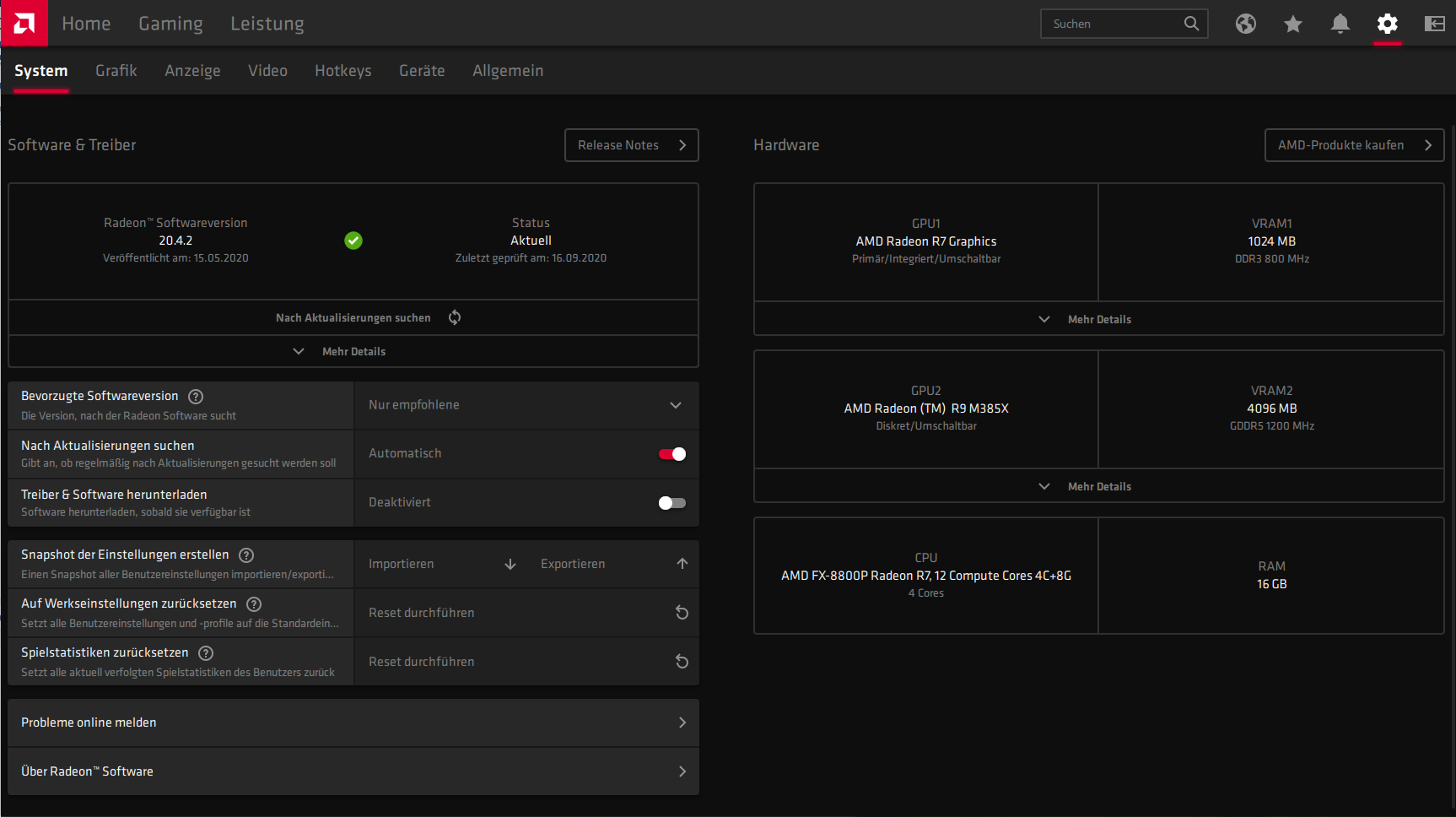The width and height of the screenshot is (1456, 817).
Task: Open the web browser globe icon
Action: pos(1246,24)
